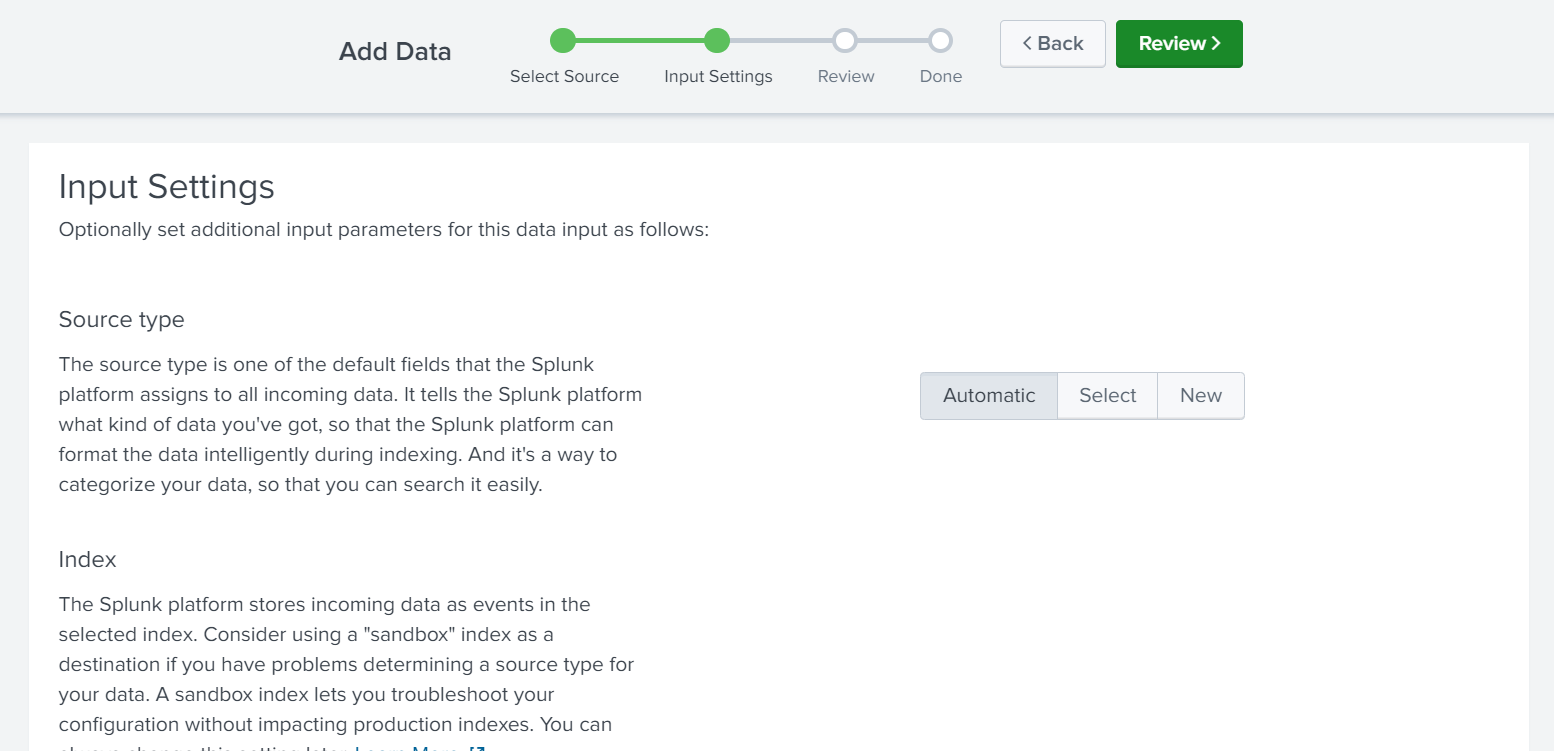Choose the Select source type option
Image resolution: width=1554 pixels, height=751 pixels.
click(1108, 396)
